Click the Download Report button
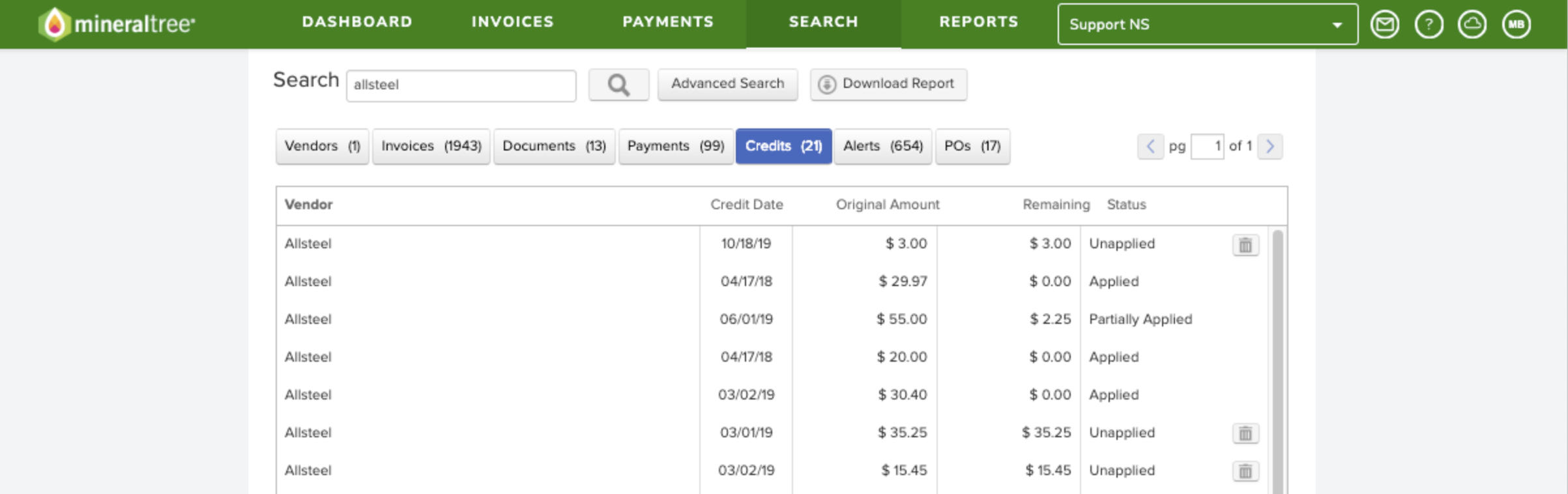 coord(889,84)
